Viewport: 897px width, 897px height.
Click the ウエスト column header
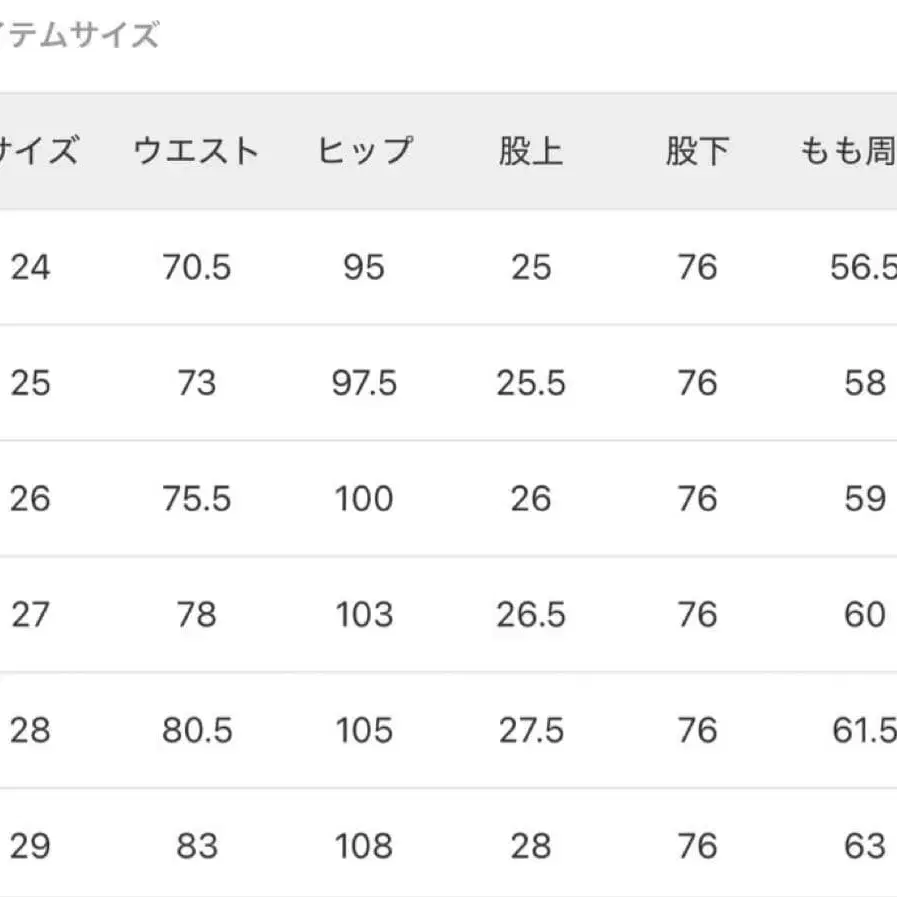(x=196, y=152)
